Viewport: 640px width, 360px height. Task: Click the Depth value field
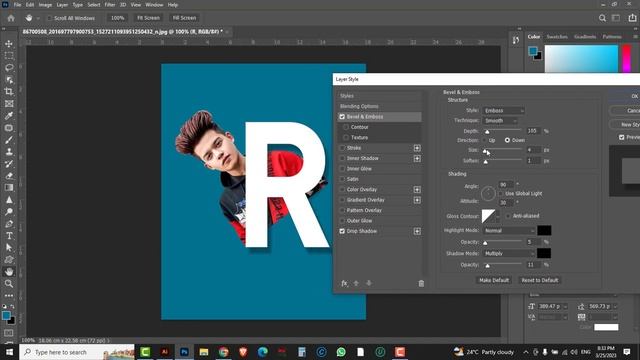tap(533, 131)
